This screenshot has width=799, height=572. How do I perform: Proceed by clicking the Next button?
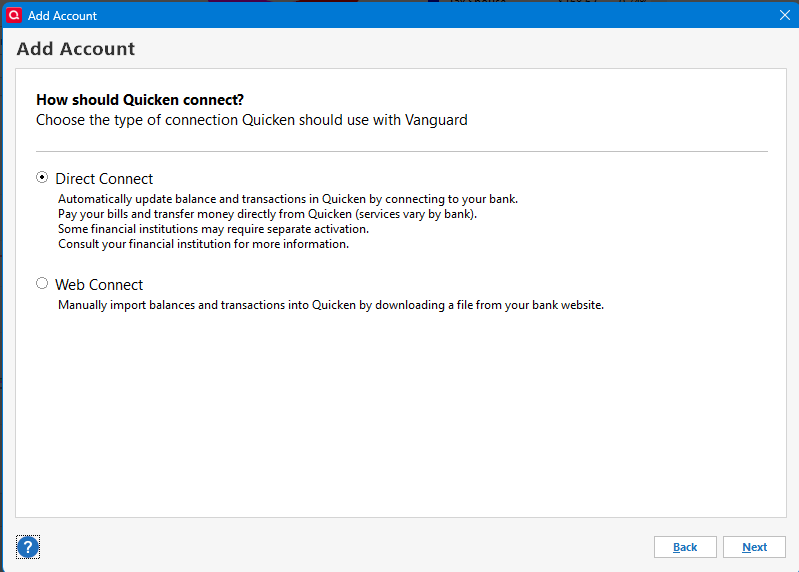(754, 547)
